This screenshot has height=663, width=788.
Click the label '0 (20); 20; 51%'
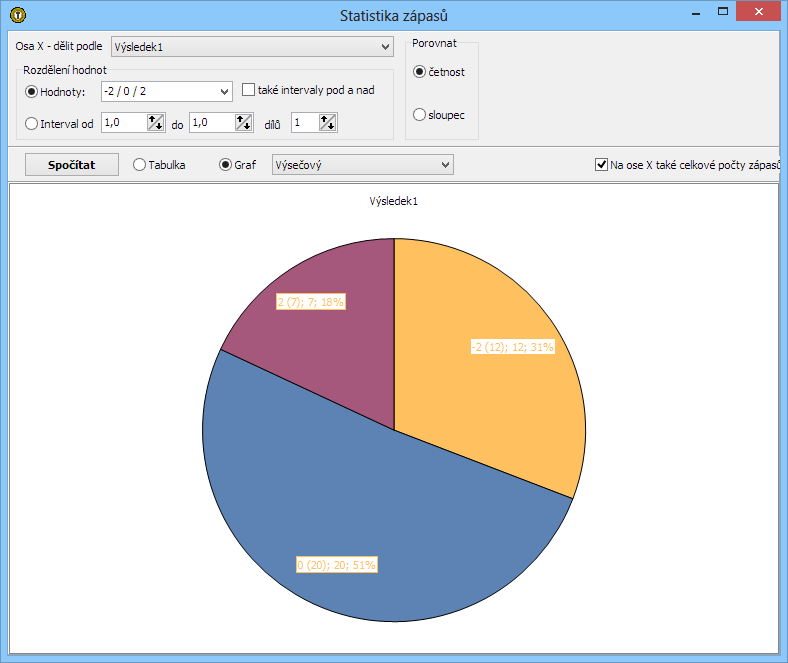[x=337, y=565]
